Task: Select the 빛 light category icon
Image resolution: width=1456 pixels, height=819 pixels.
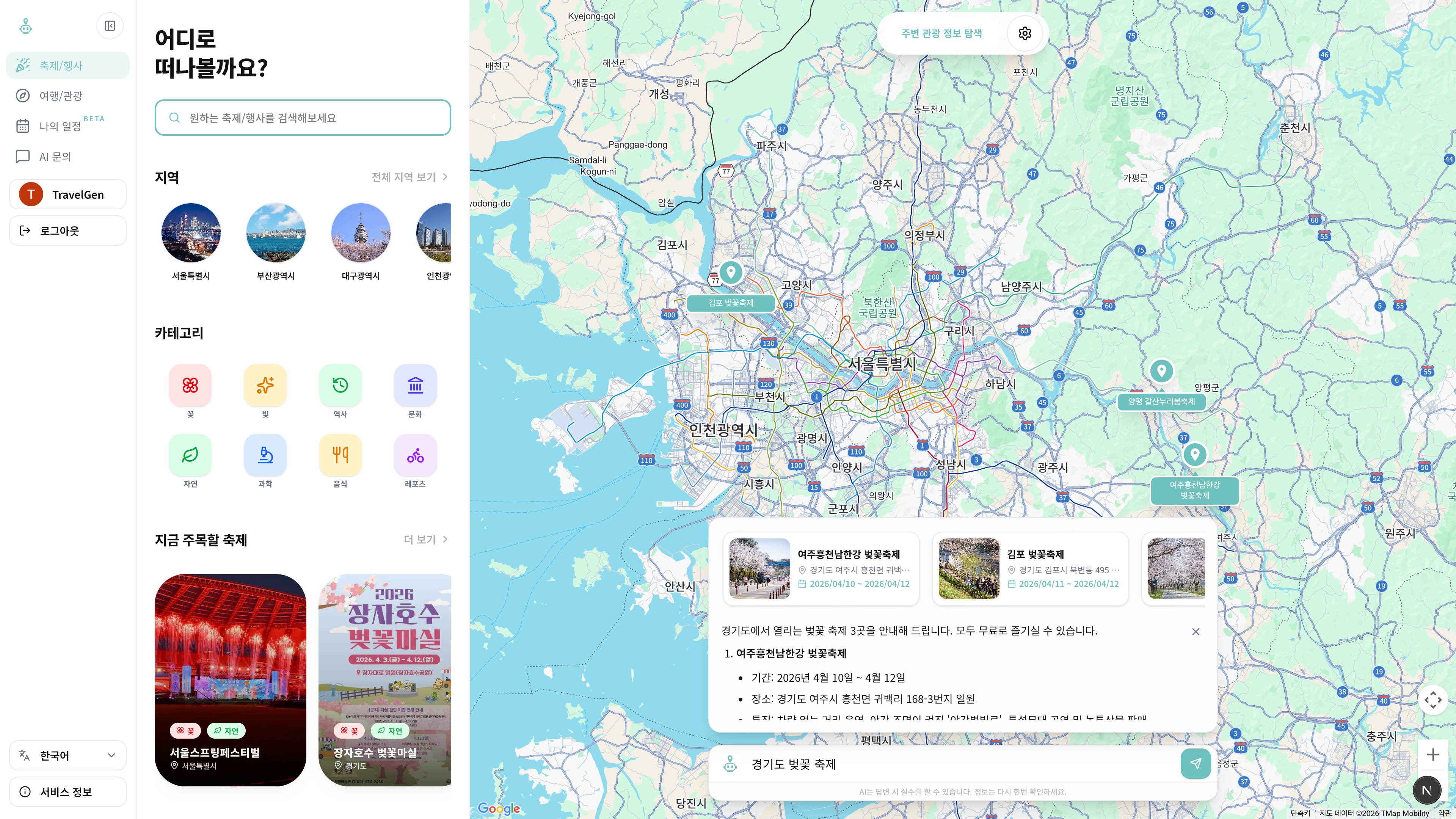Action: [265, 386]
